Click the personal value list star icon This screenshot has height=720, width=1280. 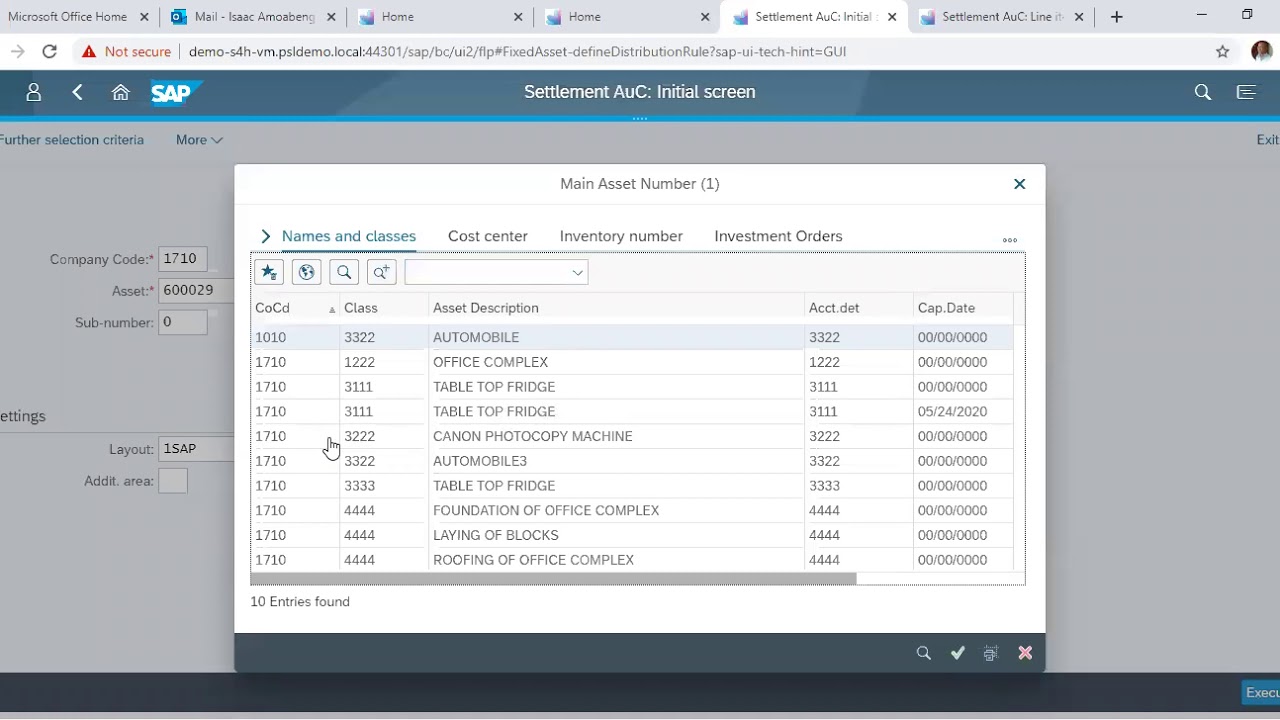coord(269,272)
